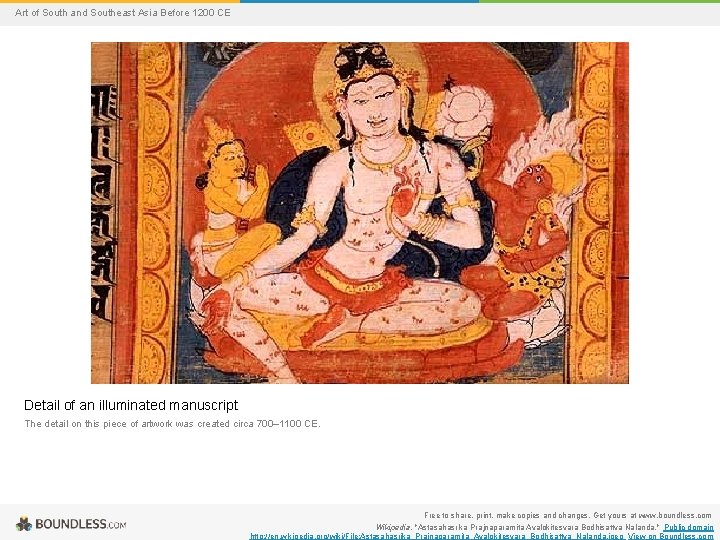Click the green color bar at top
Viewport: 720px width, 540px height.
pos(600,1)
